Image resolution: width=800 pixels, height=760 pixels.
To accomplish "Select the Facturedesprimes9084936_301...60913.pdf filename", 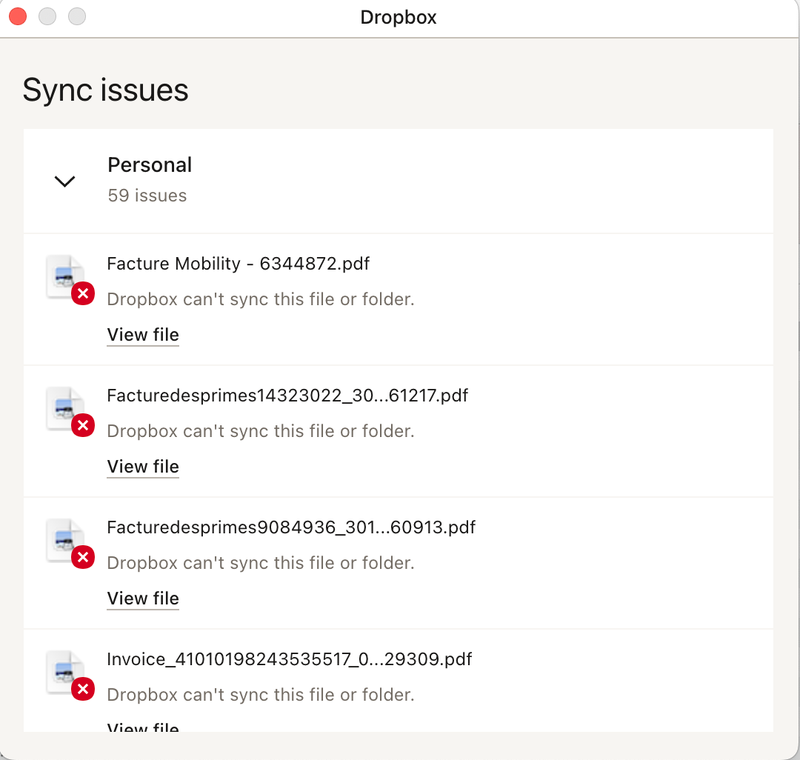I will click(291, 528).
